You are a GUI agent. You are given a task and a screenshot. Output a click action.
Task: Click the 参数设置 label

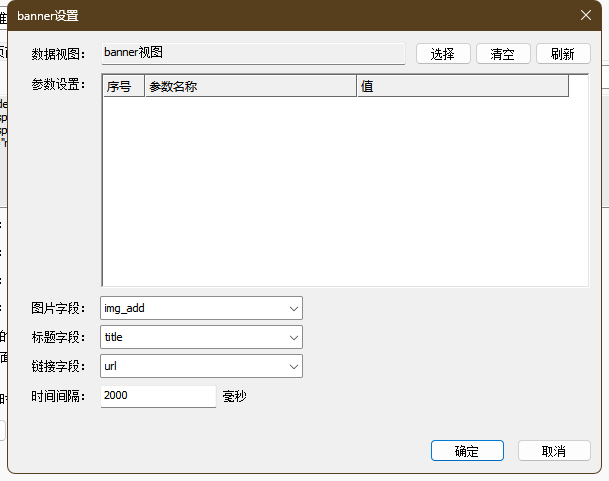[x=58, y=84]
